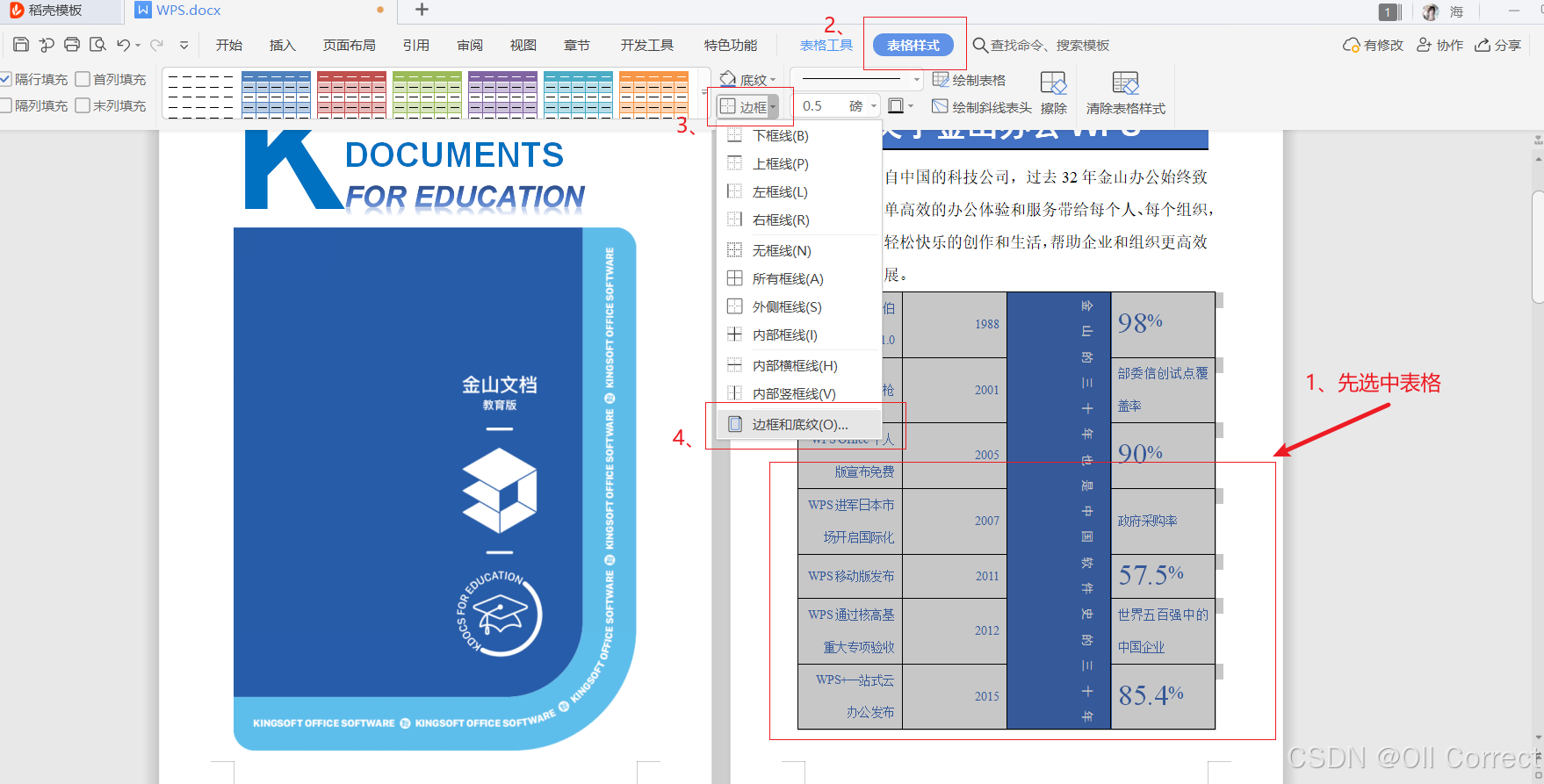Expand the 底纹 shading dropdown arrow
The width and height of the screenshot is (1544, 784).
point(773,80)
